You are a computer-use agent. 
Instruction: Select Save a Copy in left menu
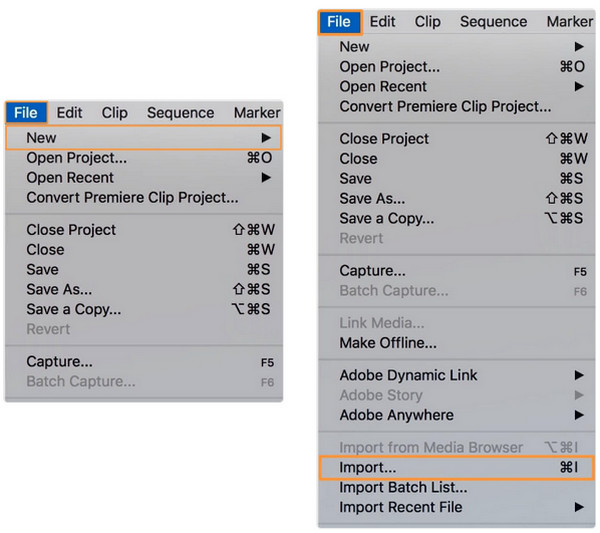pos(144,309)
